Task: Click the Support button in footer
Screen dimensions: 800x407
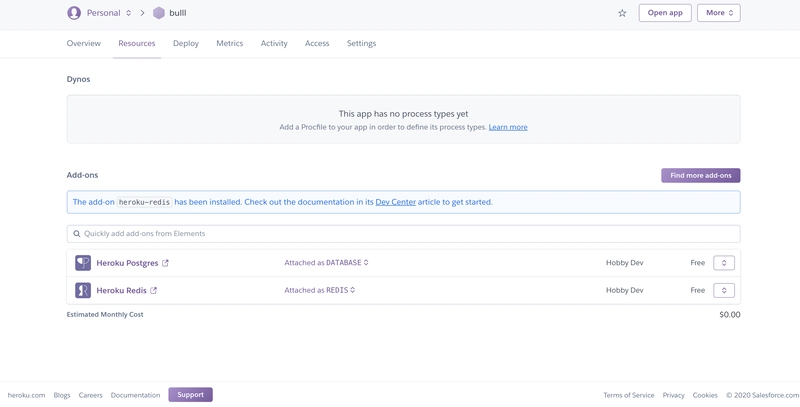Action: point(190,395)
